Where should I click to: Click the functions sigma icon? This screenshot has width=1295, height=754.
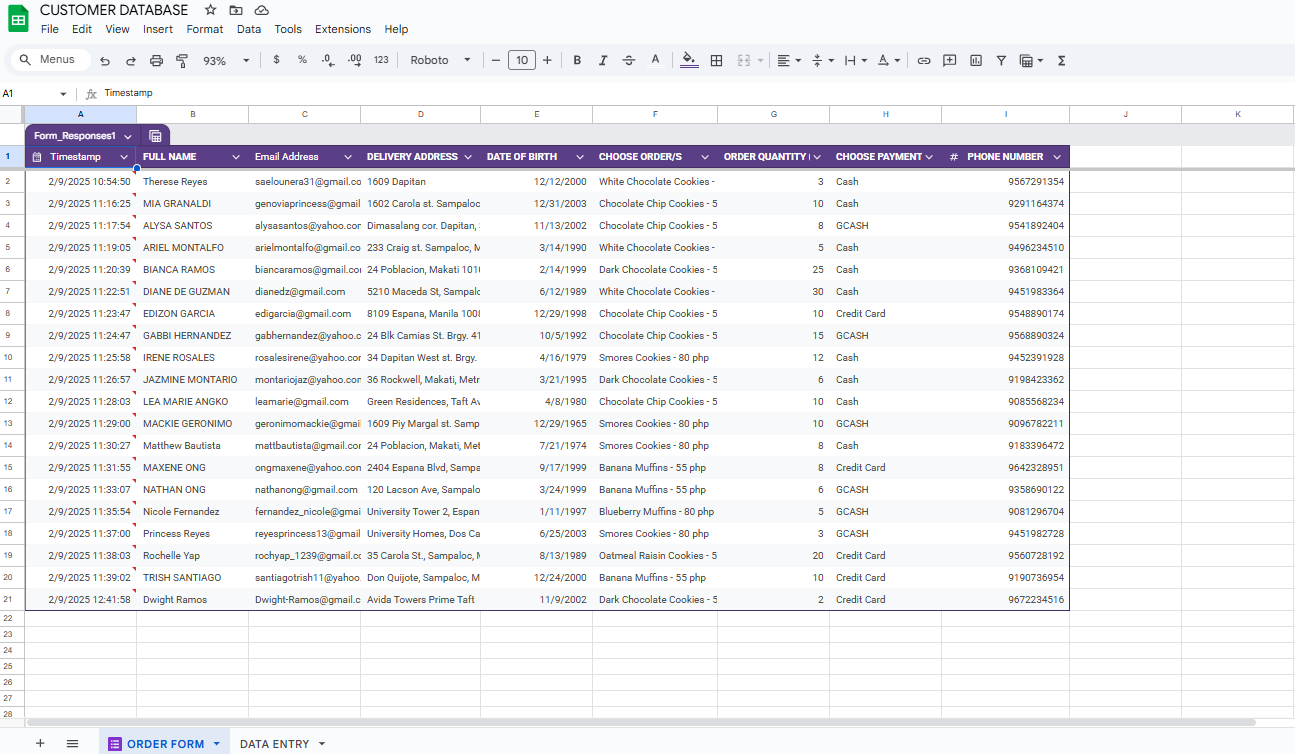(x=1061, y=61)
